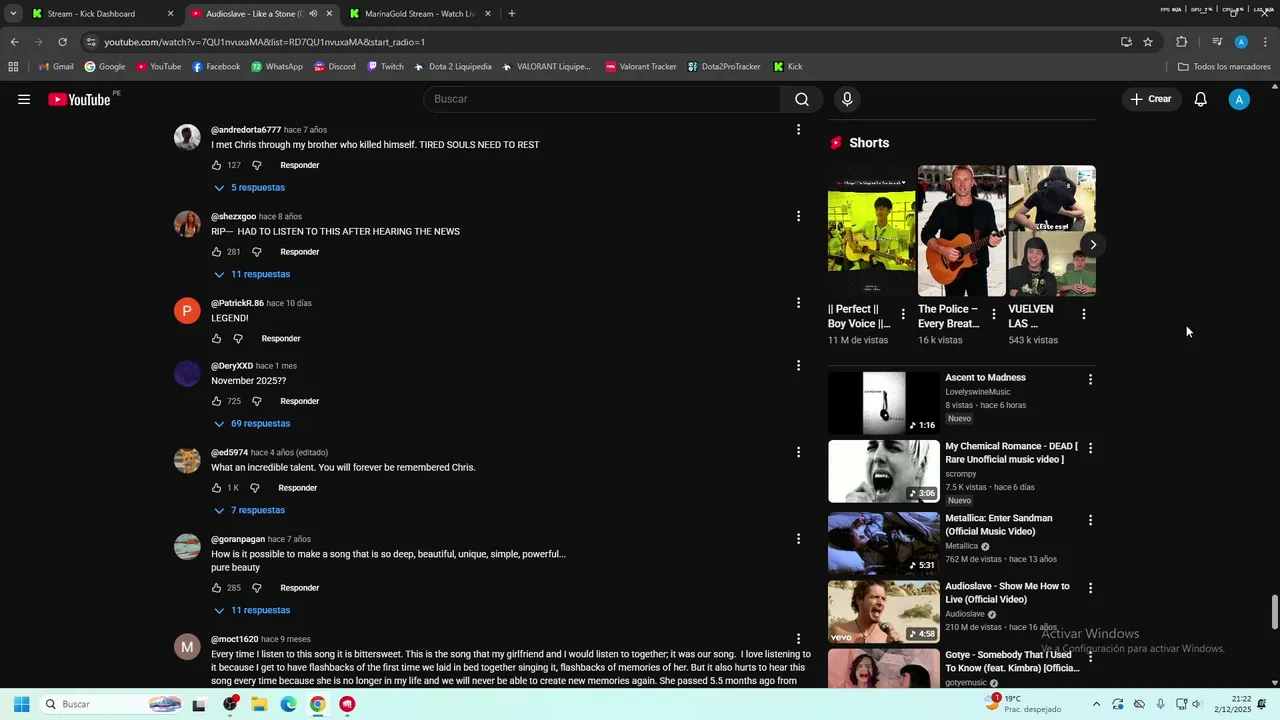Open options for My Chemical Romance video
The width and height of the screenshot is (1280, 720).
1090,448
